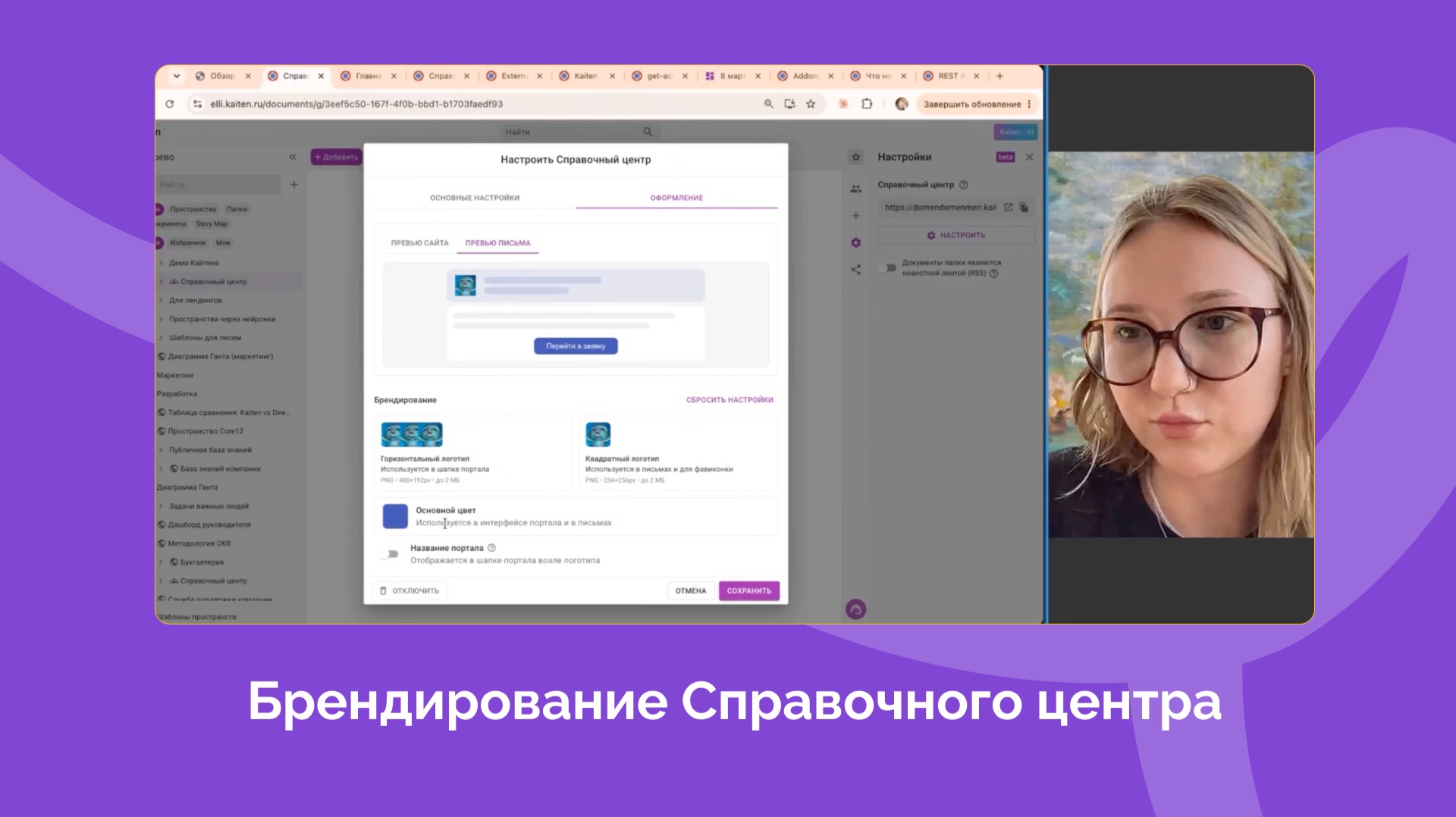The image size is (1456, 817).
Task: Click the help icon beside RSS option
Action: [993, 274]
